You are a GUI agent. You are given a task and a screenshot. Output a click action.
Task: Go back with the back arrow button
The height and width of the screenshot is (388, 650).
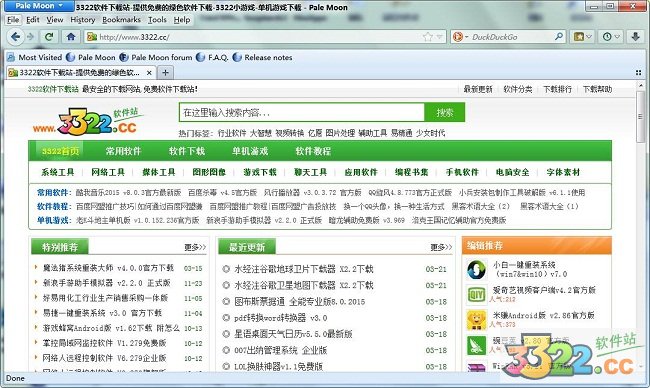click(x=15, y=37)
